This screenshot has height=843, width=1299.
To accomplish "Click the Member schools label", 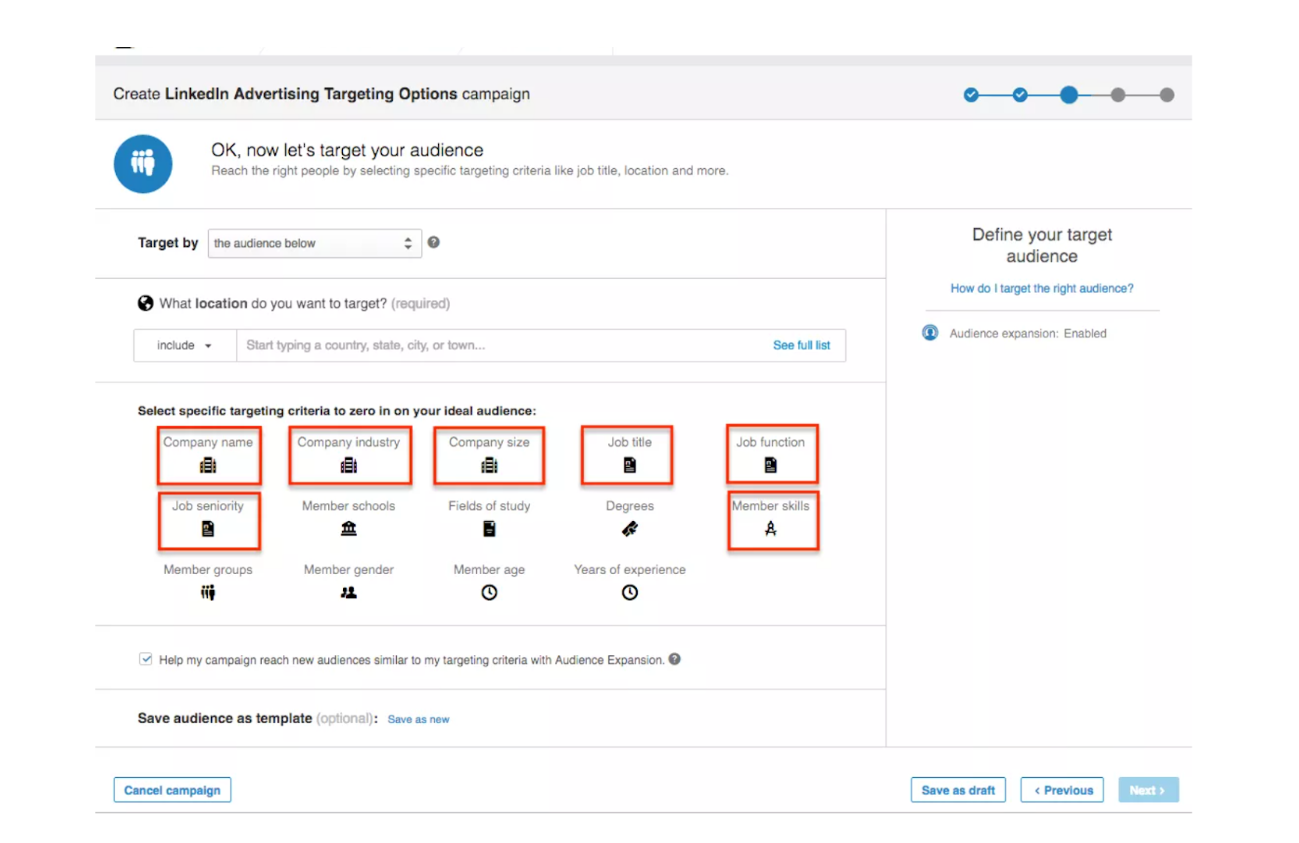I will 349,506.
